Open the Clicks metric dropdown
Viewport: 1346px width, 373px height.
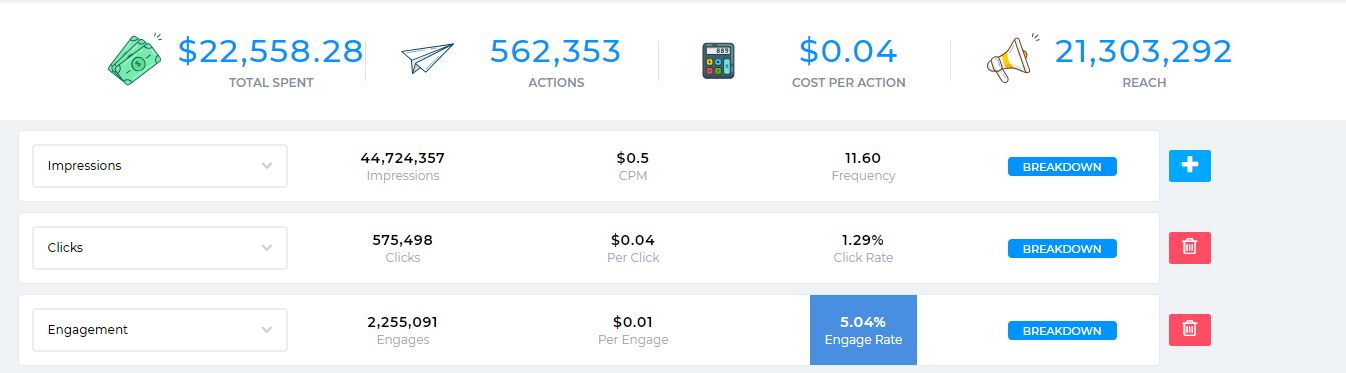160,248
